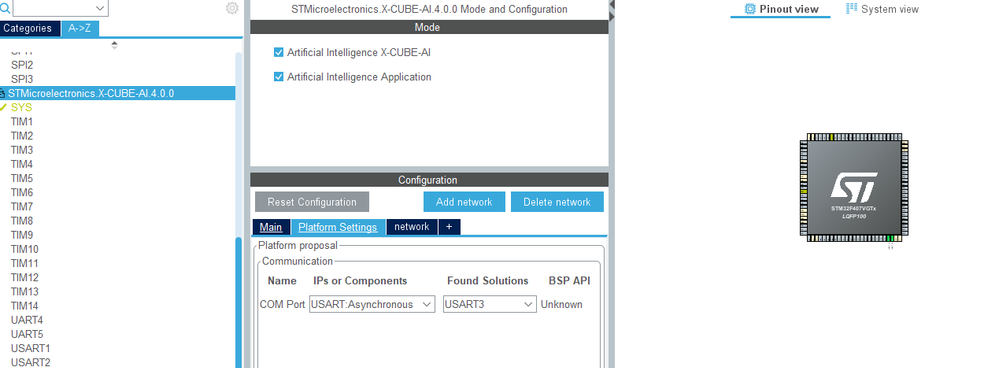Open the USART:Asynchronous IP dropdown
This screenshot has height=368, width=999.
[x=372, y=304]
